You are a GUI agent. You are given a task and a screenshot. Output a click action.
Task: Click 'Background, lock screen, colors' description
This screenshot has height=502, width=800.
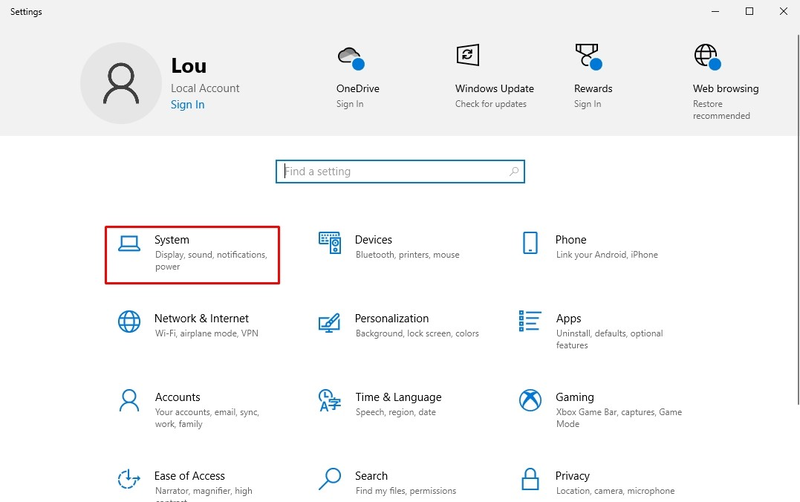(417, 333)
